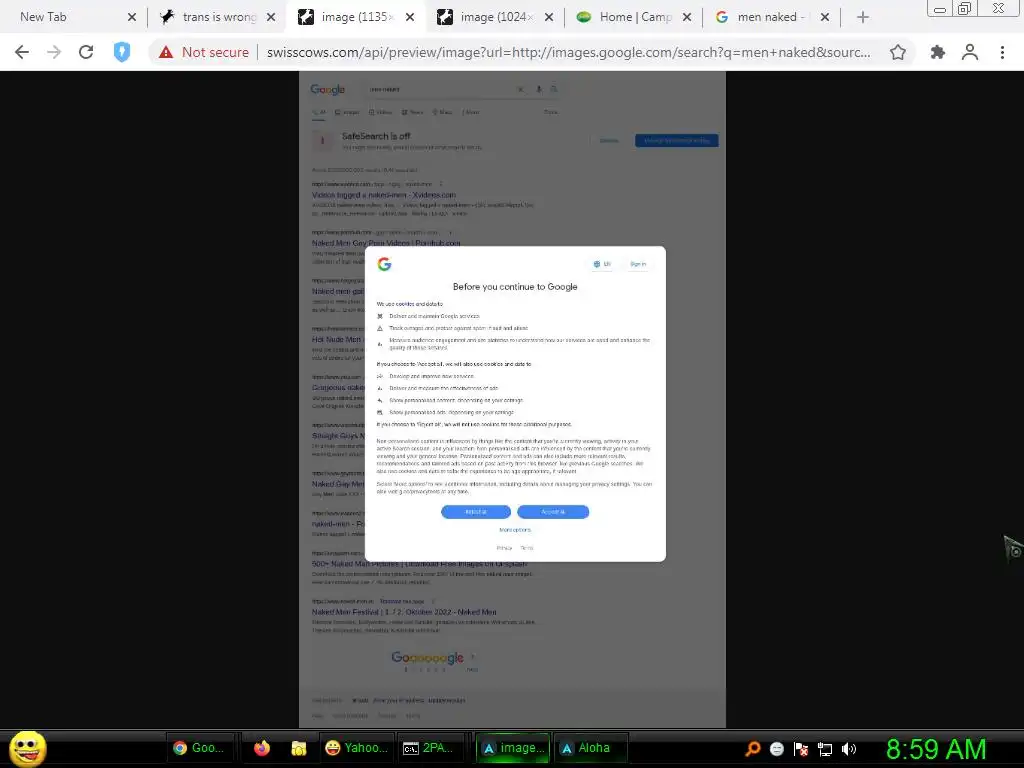1024x768 pixels.
Task: Click the orange search tray icon
Action: point(752,749)
